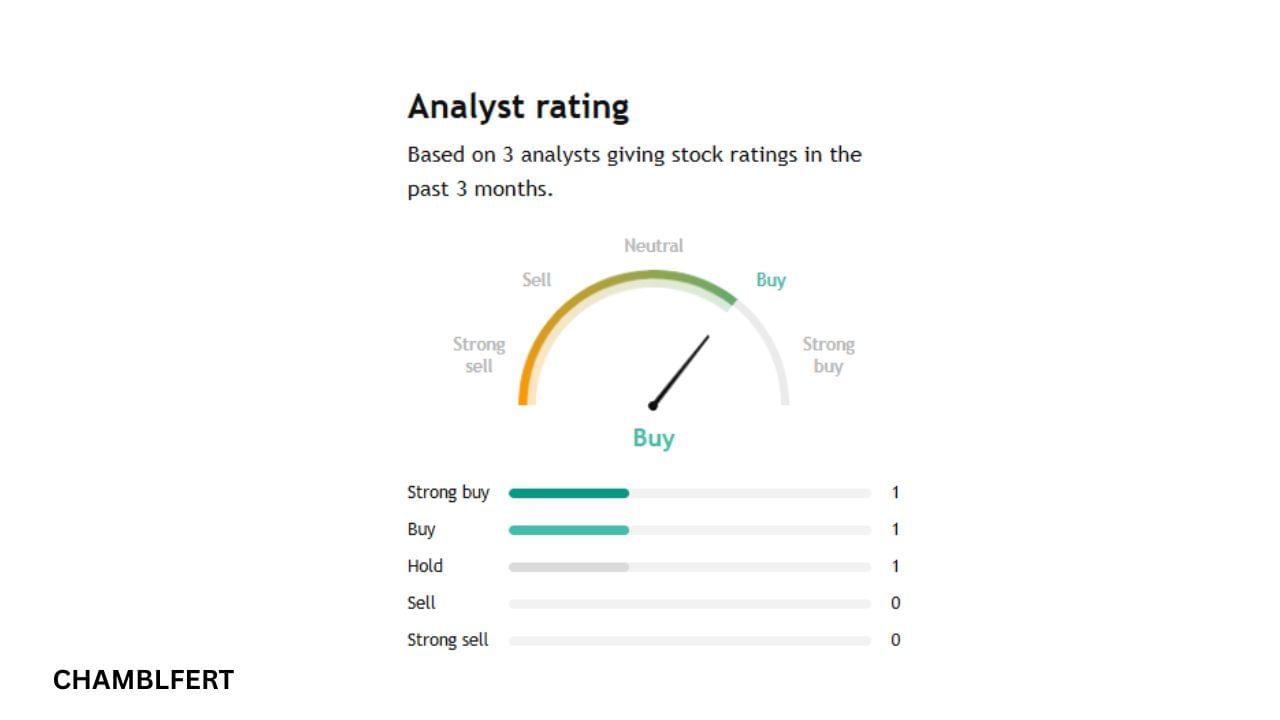Click the gray Hold progress bar
This screenshot has height=720, width=1280.
[568, 567]
